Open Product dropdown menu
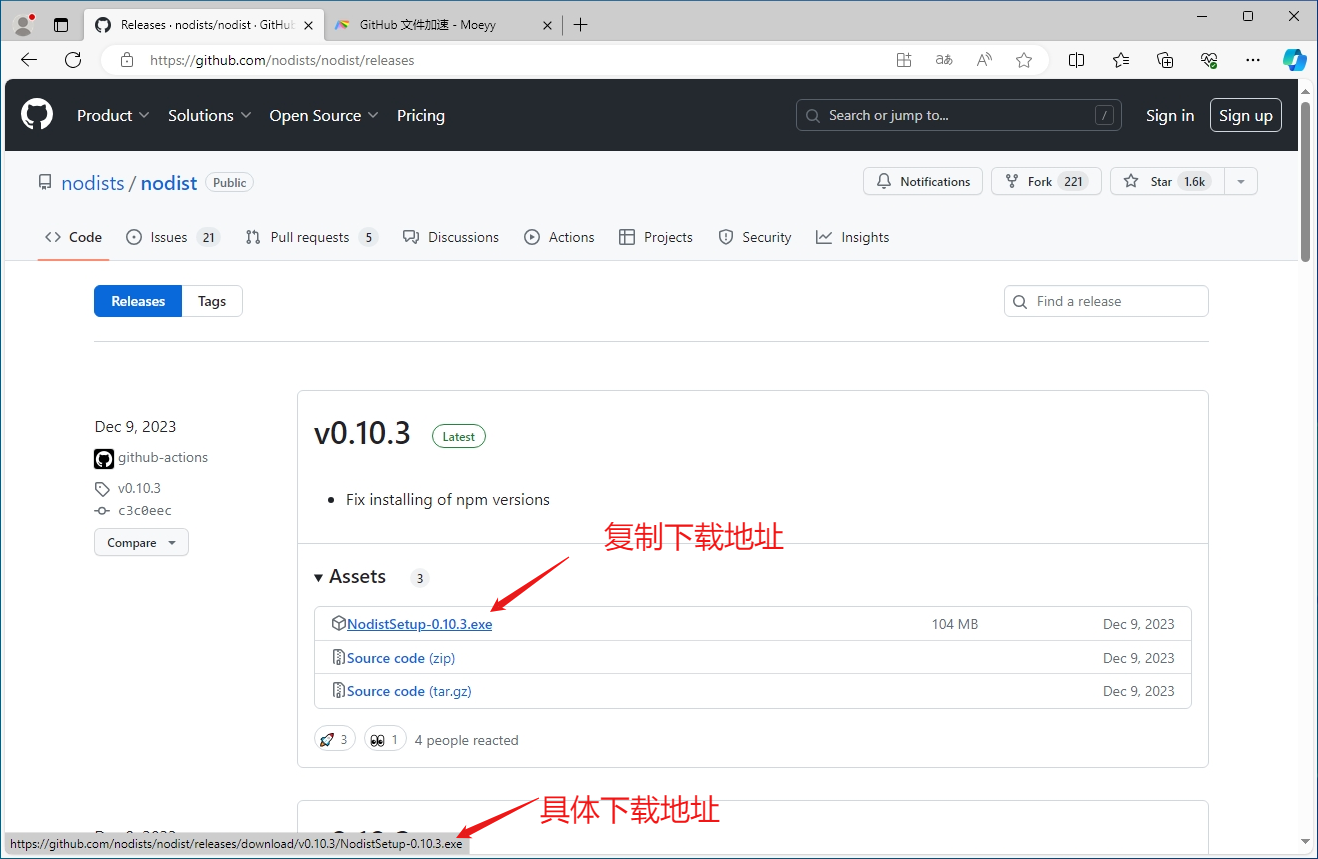Viewport: 1318px width, 859px height. [x=113, y=115]
